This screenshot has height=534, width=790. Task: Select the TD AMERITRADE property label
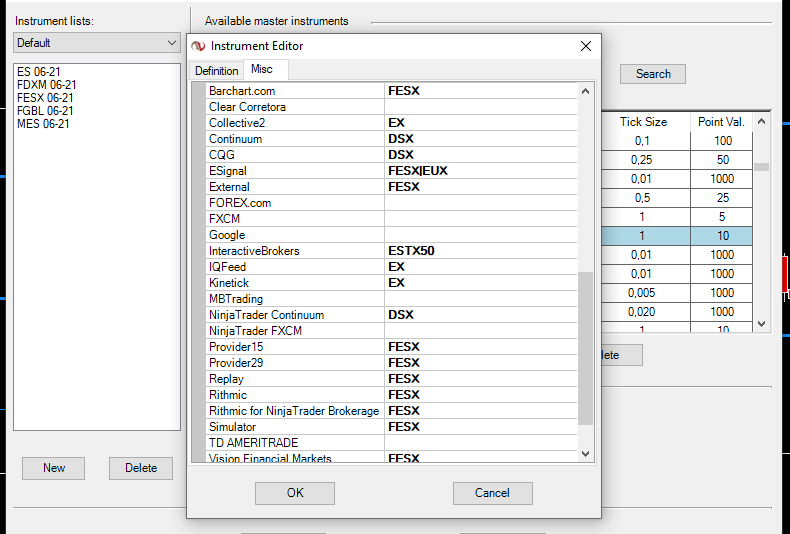[253, 443]
